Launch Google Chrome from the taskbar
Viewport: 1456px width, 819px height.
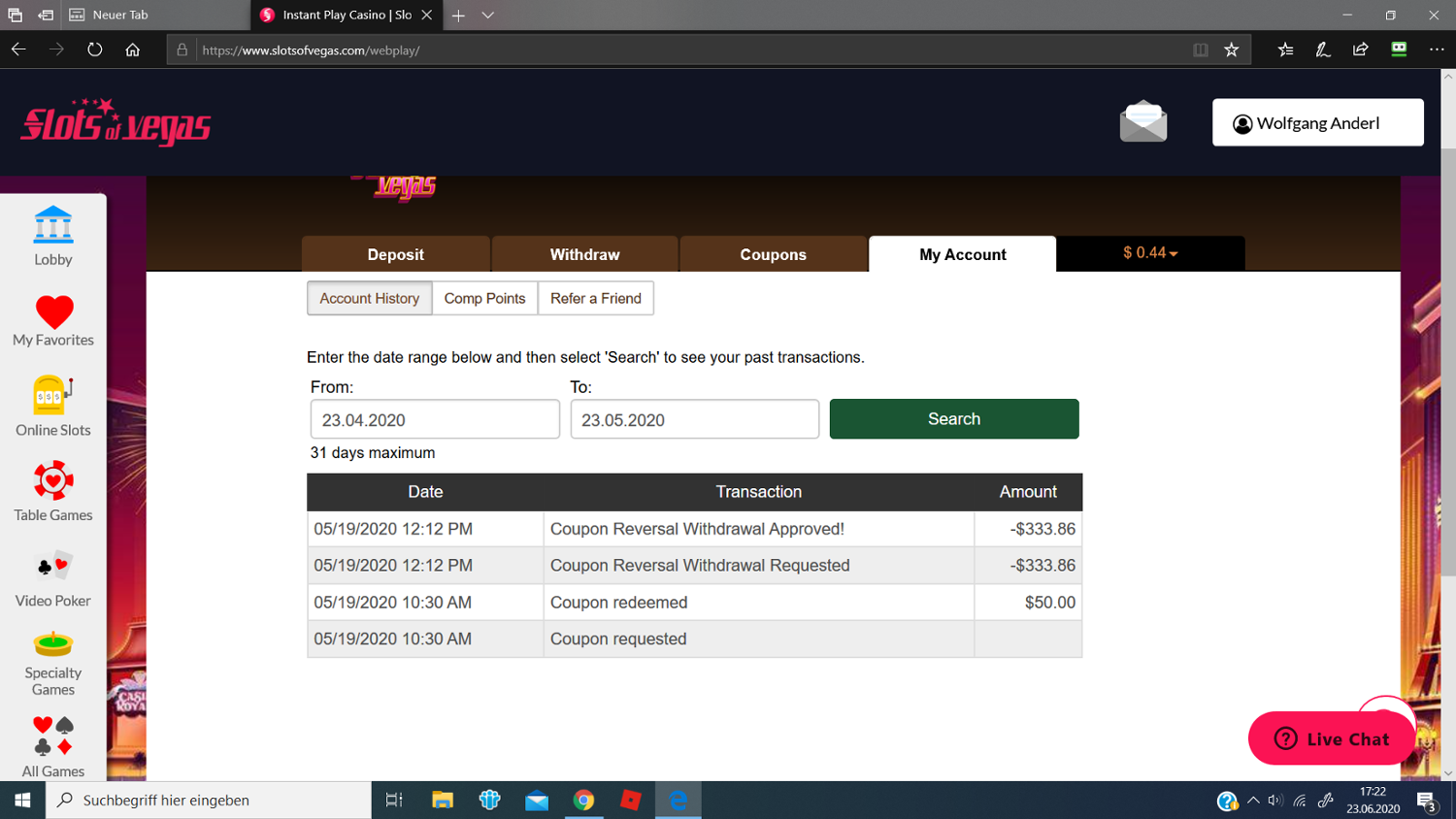(583, 800)
